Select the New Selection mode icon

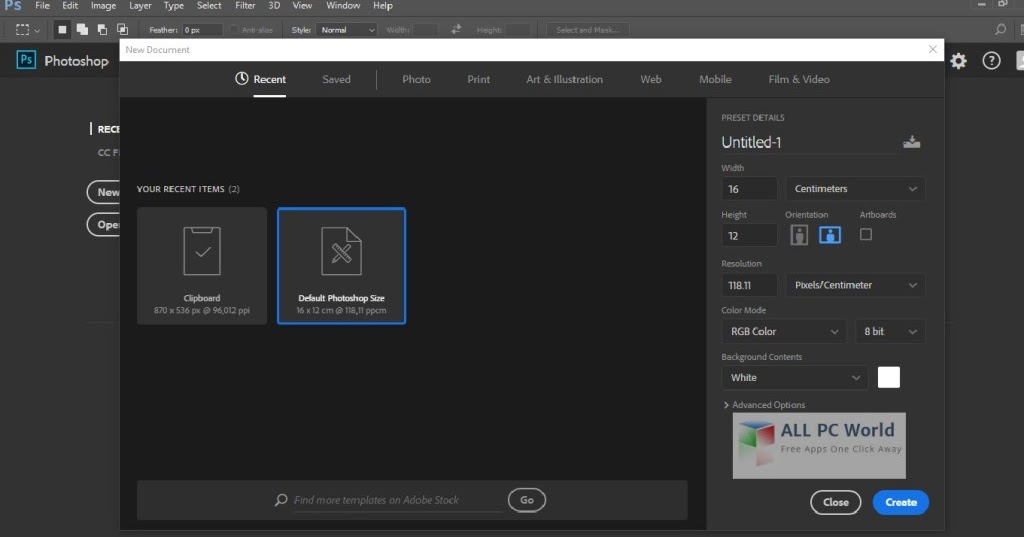[x=62, y=29]
